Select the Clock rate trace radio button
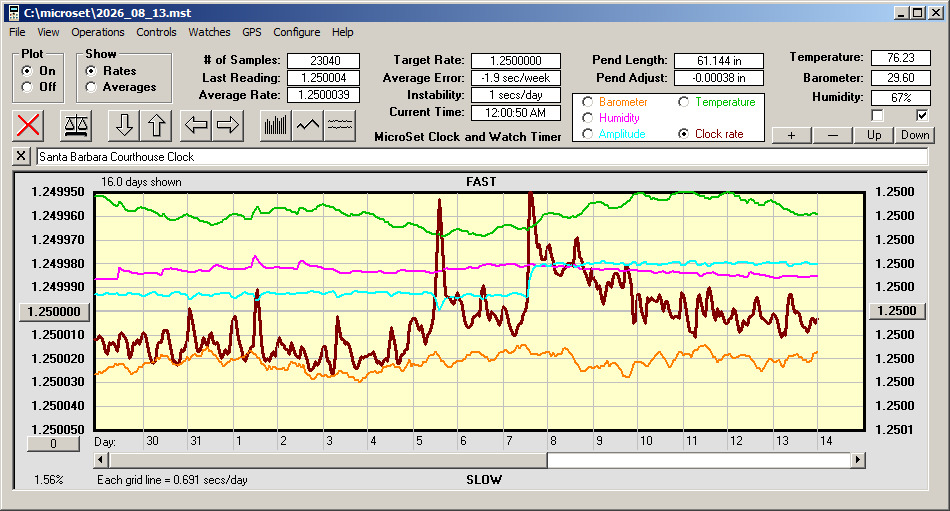 683,134
